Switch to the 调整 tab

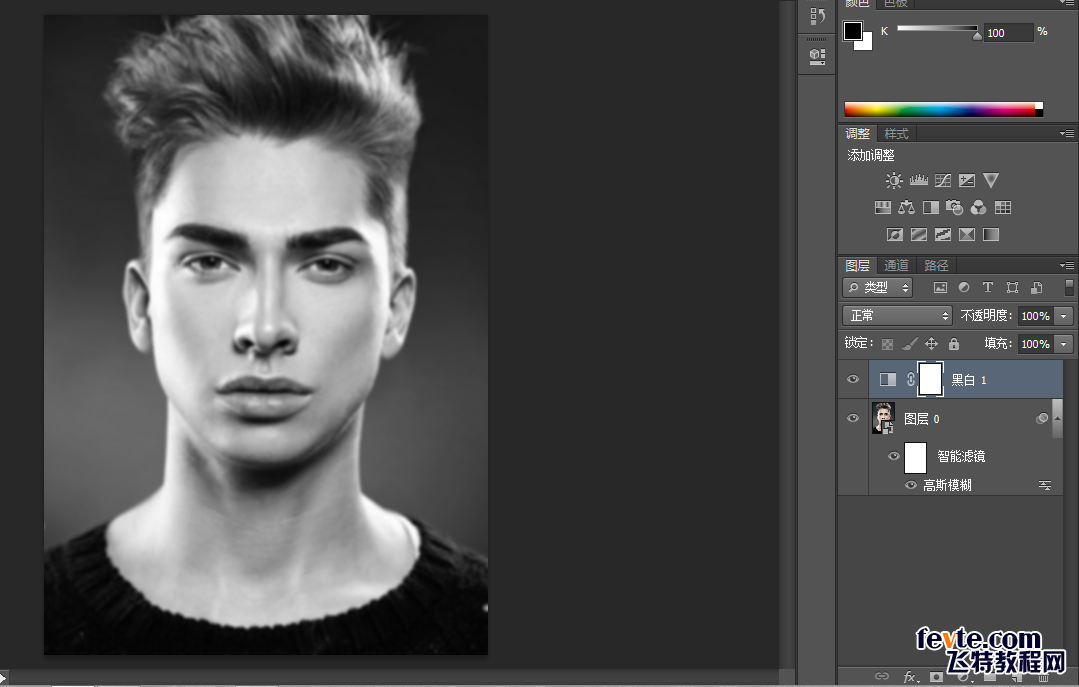(857, 134)
